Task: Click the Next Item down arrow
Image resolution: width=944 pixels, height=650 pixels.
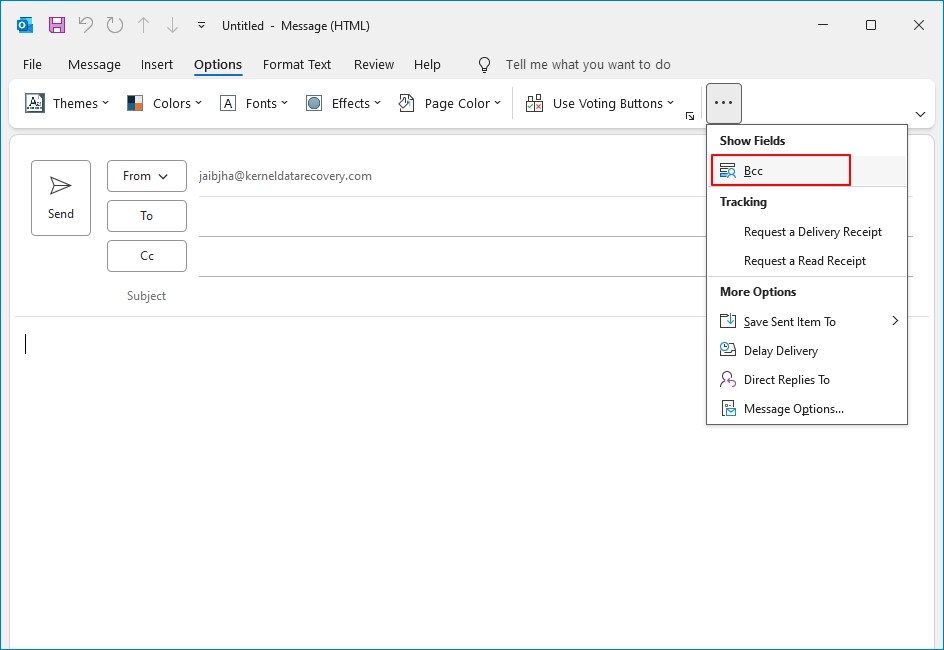Action: 172,25
